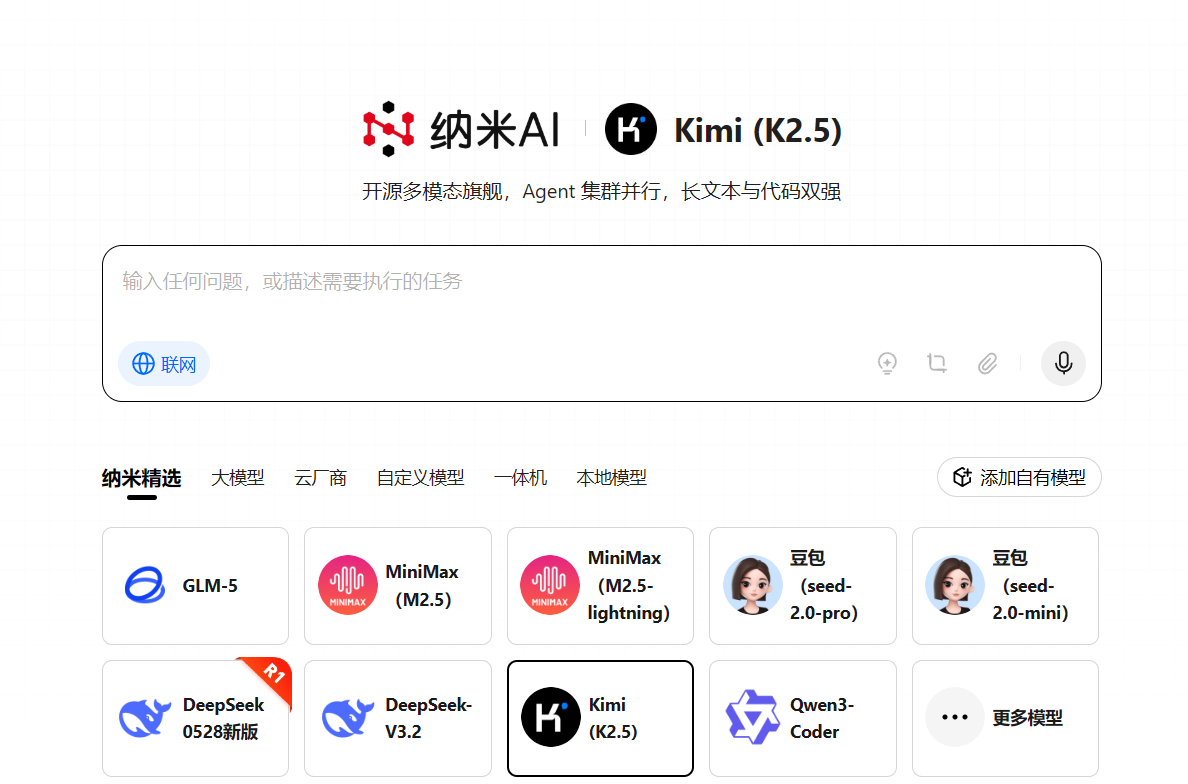Image resolution: width=1188 pixels, height=784 pixels.
Task: Click the ellipsis icon on 更多模型 card
Action: point(955,717)
